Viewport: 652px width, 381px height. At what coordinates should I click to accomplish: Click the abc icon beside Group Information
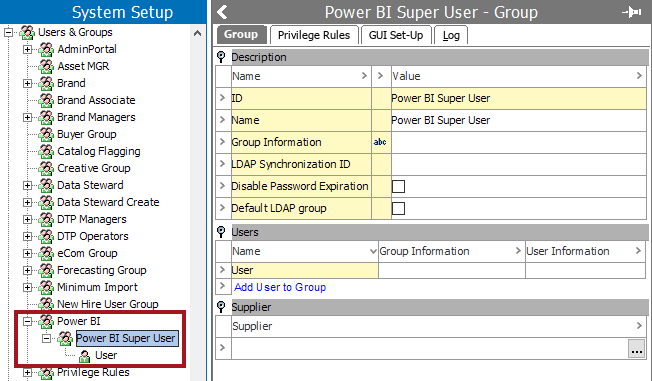click(380, 142)
